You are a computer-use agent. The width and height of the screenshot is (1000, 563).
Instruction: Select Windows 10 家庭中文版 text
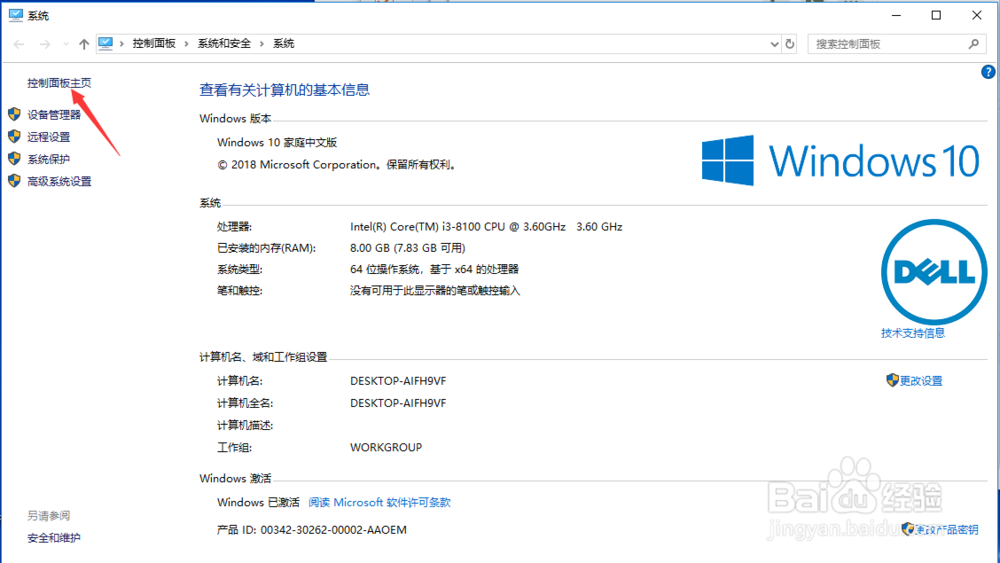(277, 142)
